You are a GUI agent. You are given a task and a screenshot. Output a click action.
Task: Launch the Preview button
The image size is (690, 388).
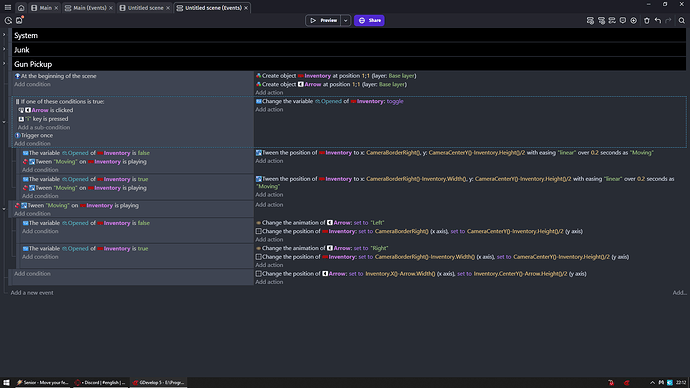pyautogui.click(x=323, y=20)
